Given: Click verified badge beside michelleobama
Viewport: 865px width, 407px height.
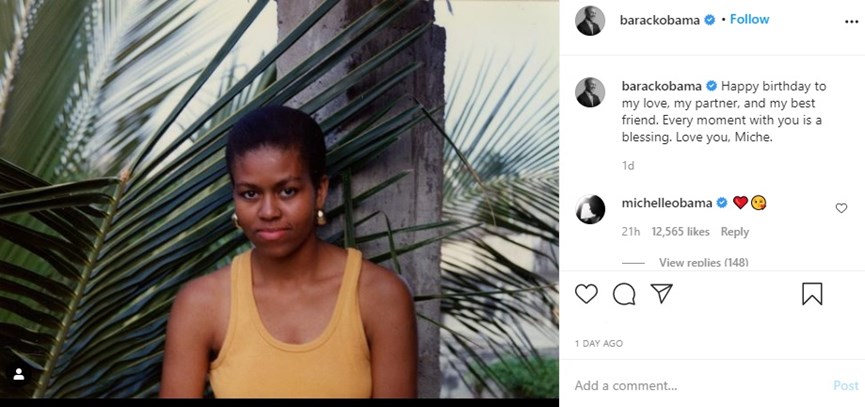Looking at the screenshot, I should point(721,202).
